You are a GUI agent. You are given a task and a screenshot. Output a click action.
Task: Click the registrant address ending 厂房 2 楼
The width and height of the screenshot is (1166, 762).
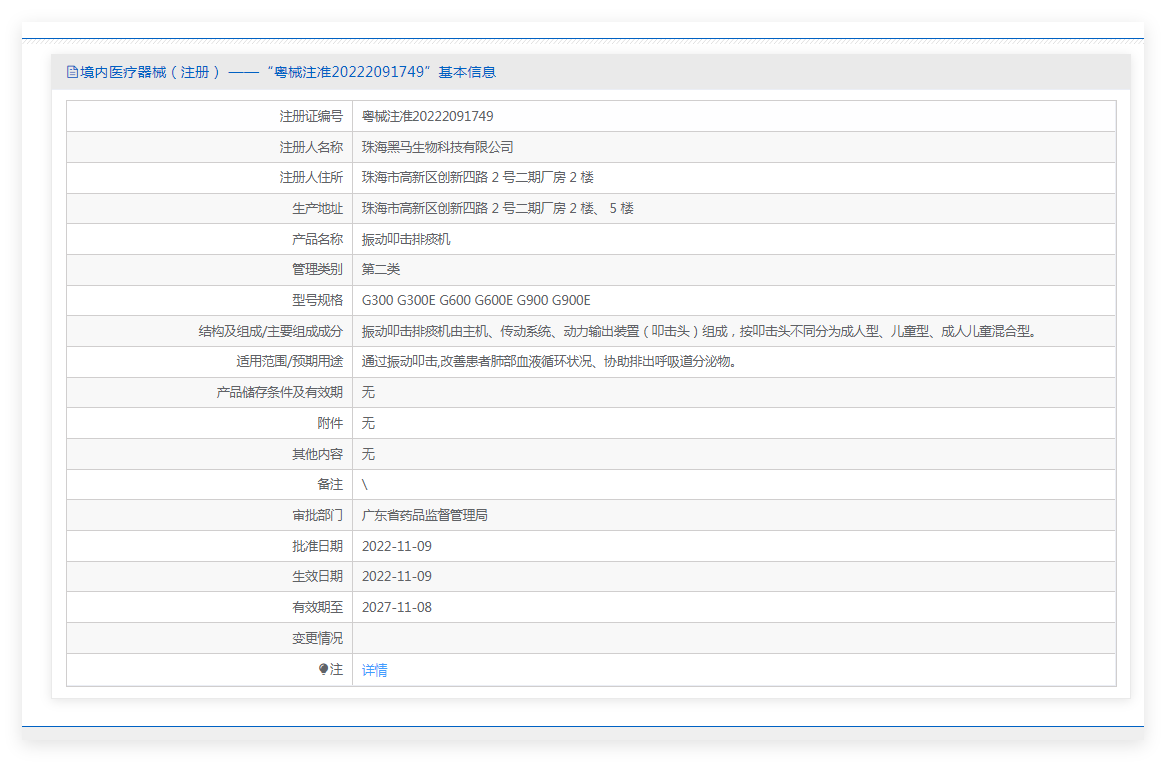tap(477, 178)
